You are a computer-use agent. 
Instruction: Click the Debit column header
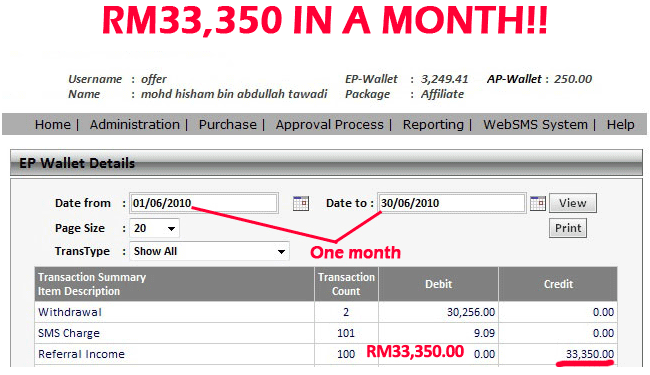438,284
